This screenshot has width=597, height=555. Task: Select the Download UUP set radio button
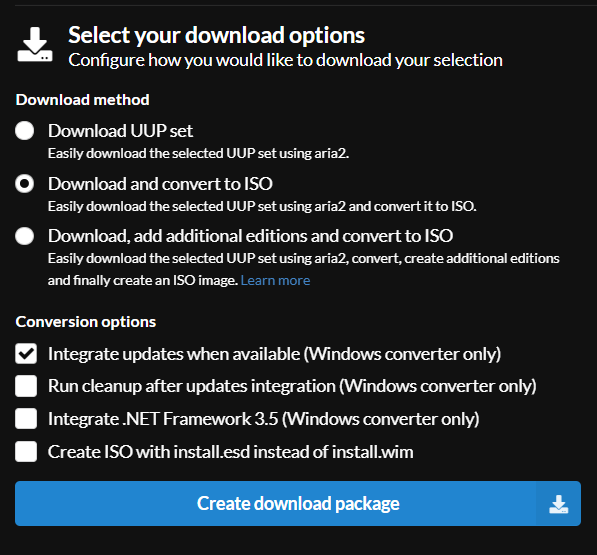[x=25, y=131]
